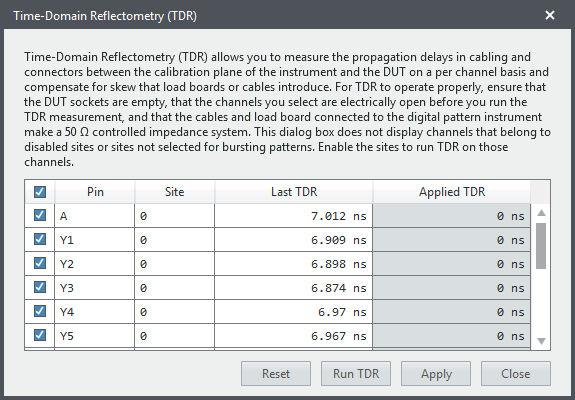Start measurement with Run TDR button
The width and height of the screenshot is (575, 400).
tap(356, 374)
